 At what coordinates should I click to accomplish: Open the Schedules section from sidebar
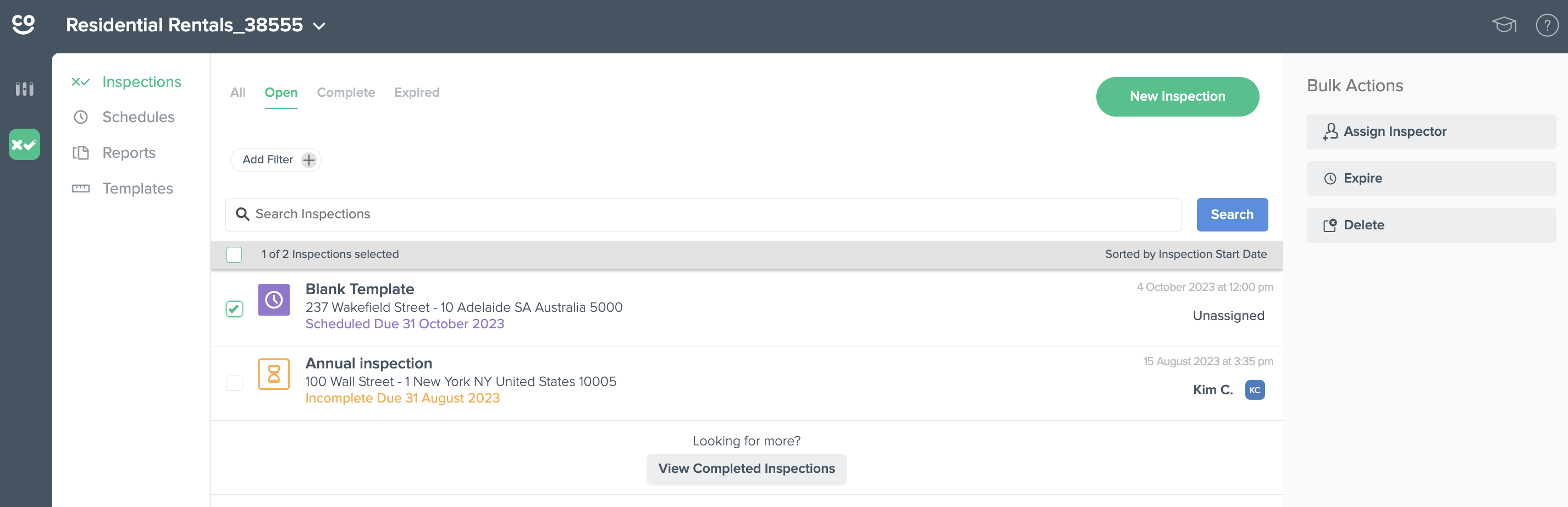coord(138,117)
